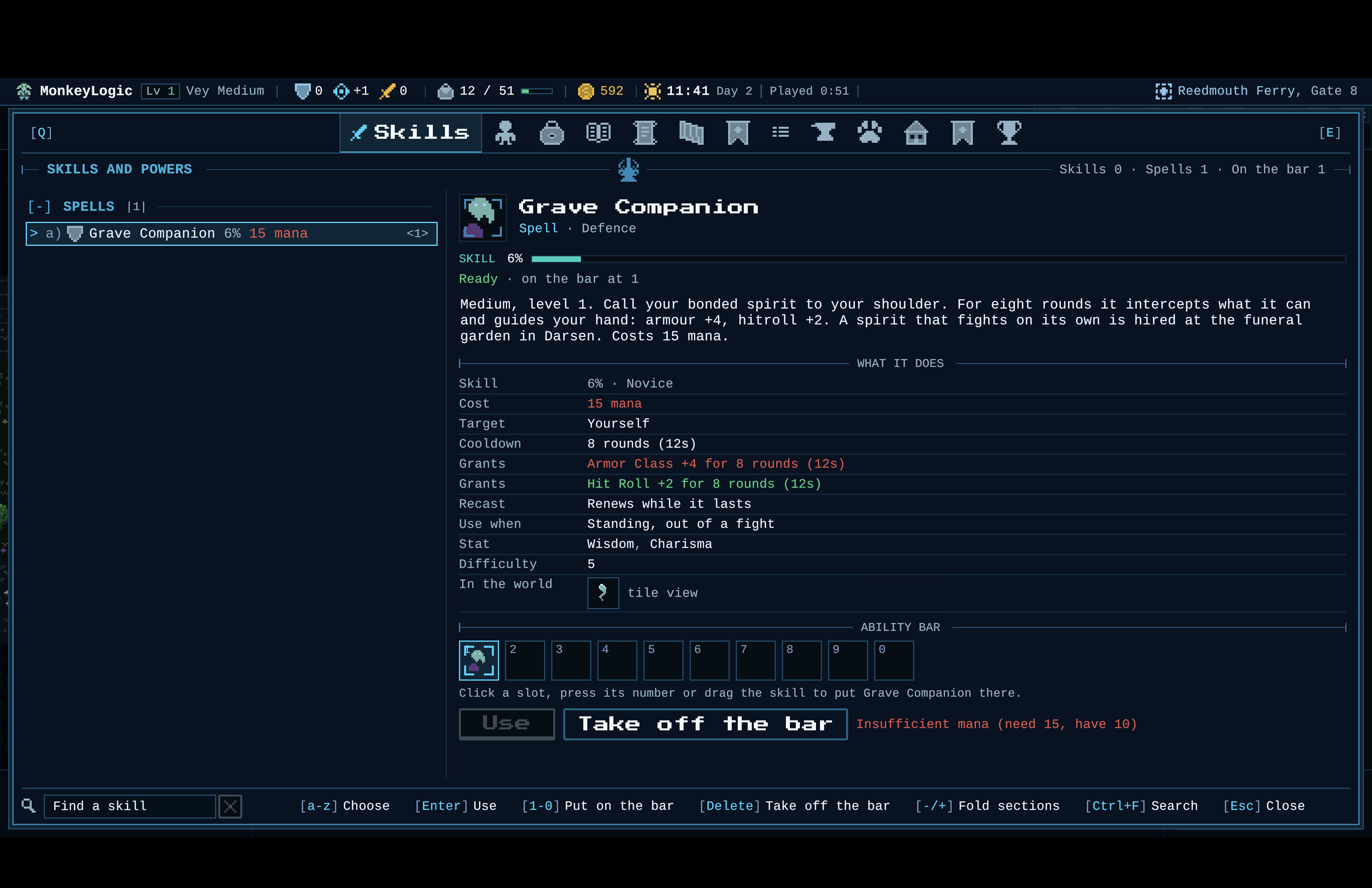Click the [Esc] Close hint

coord(1264,806)
